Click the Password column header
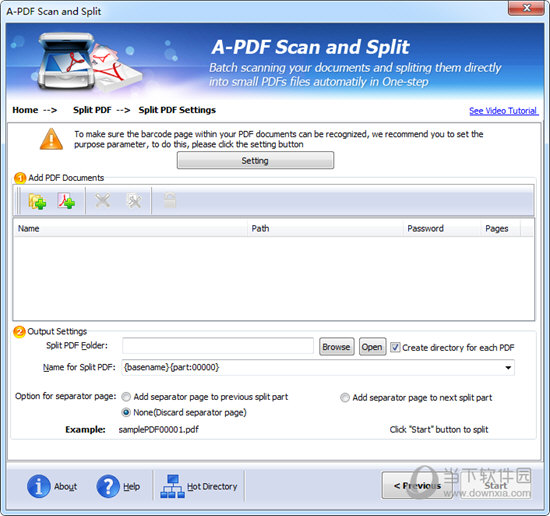Screen dimensions: 550x516 point(442,229)
